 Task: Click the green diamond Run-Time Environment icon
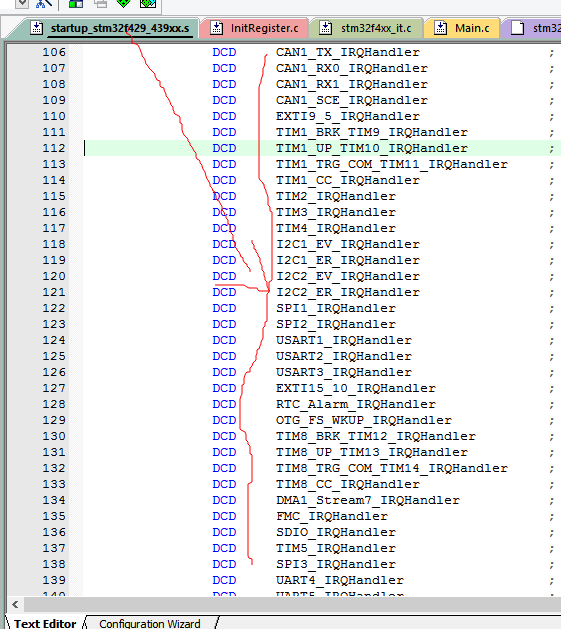[124, 3]
